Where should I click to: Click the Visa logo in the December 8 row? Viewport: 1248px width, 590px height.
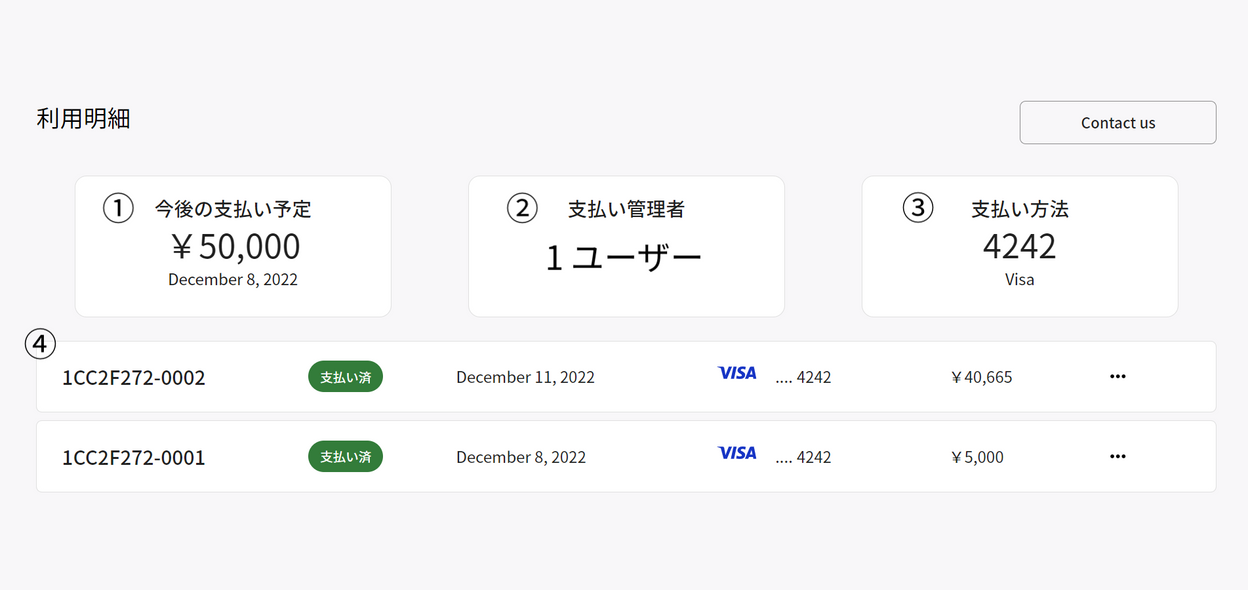[x=737, y=453]
